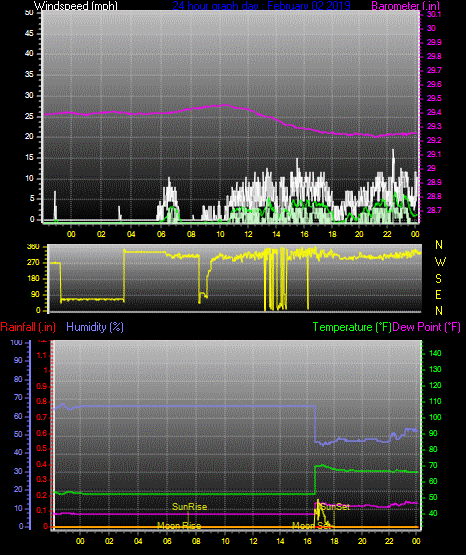Click the "Windspeed (mph)" axis title
This screenshot has height=555, width=466.
[75, 5]
